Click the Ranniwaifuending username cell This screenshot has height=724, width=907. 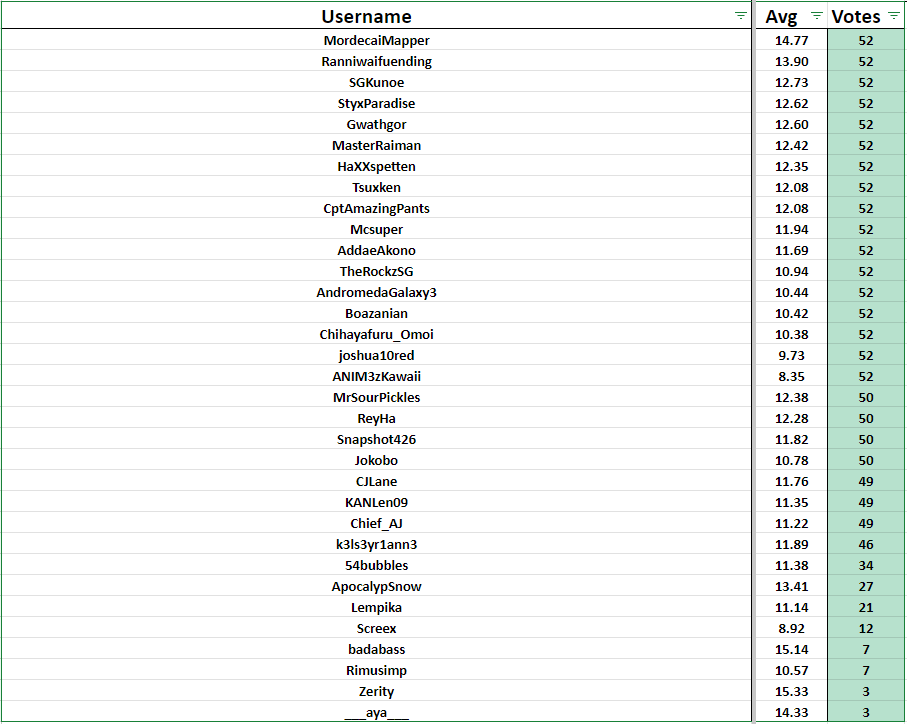[x=376, y=62]
